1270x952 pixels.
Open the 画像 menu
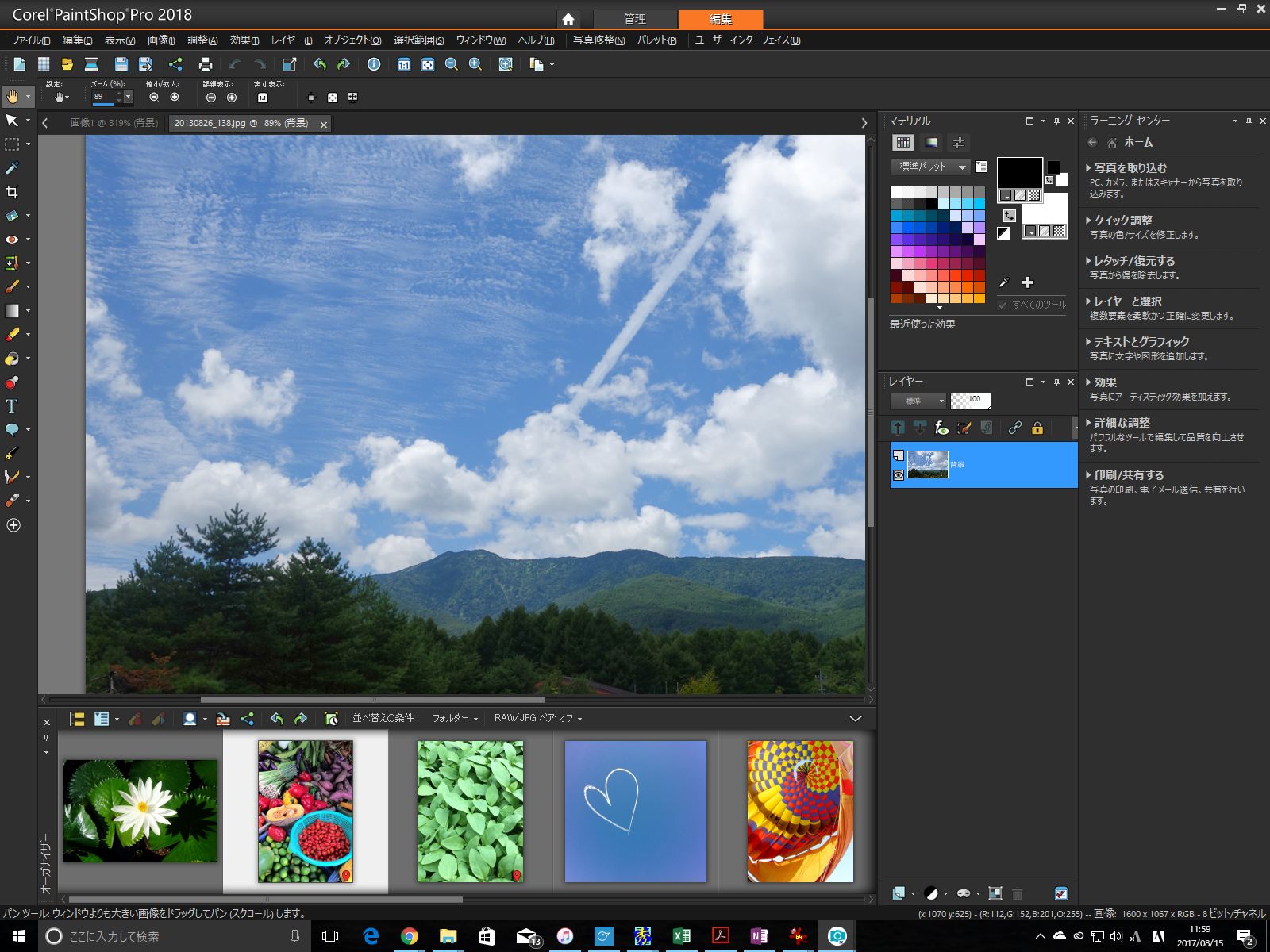[161, 40]
